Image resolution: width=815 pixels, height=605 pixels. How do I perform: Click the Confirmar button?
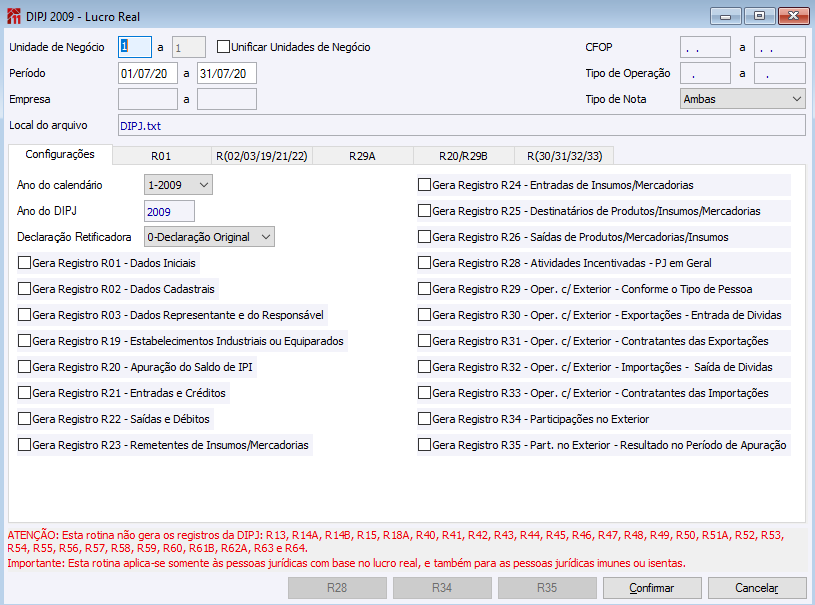[652, 588]
